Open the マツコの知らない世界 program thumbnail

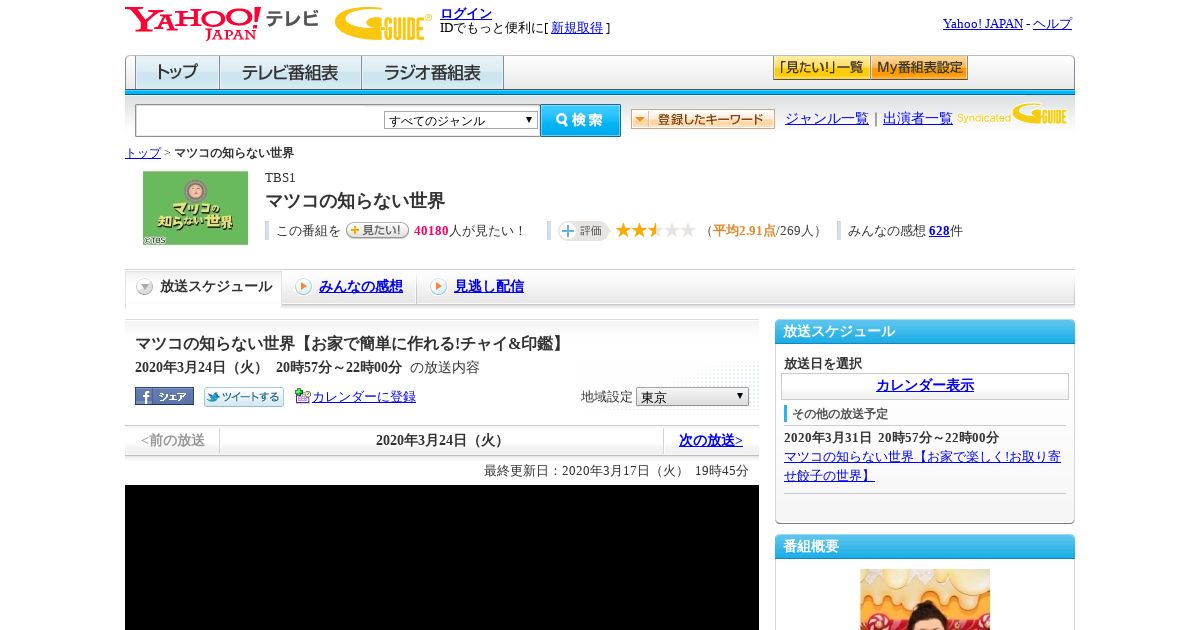(195, 208)
